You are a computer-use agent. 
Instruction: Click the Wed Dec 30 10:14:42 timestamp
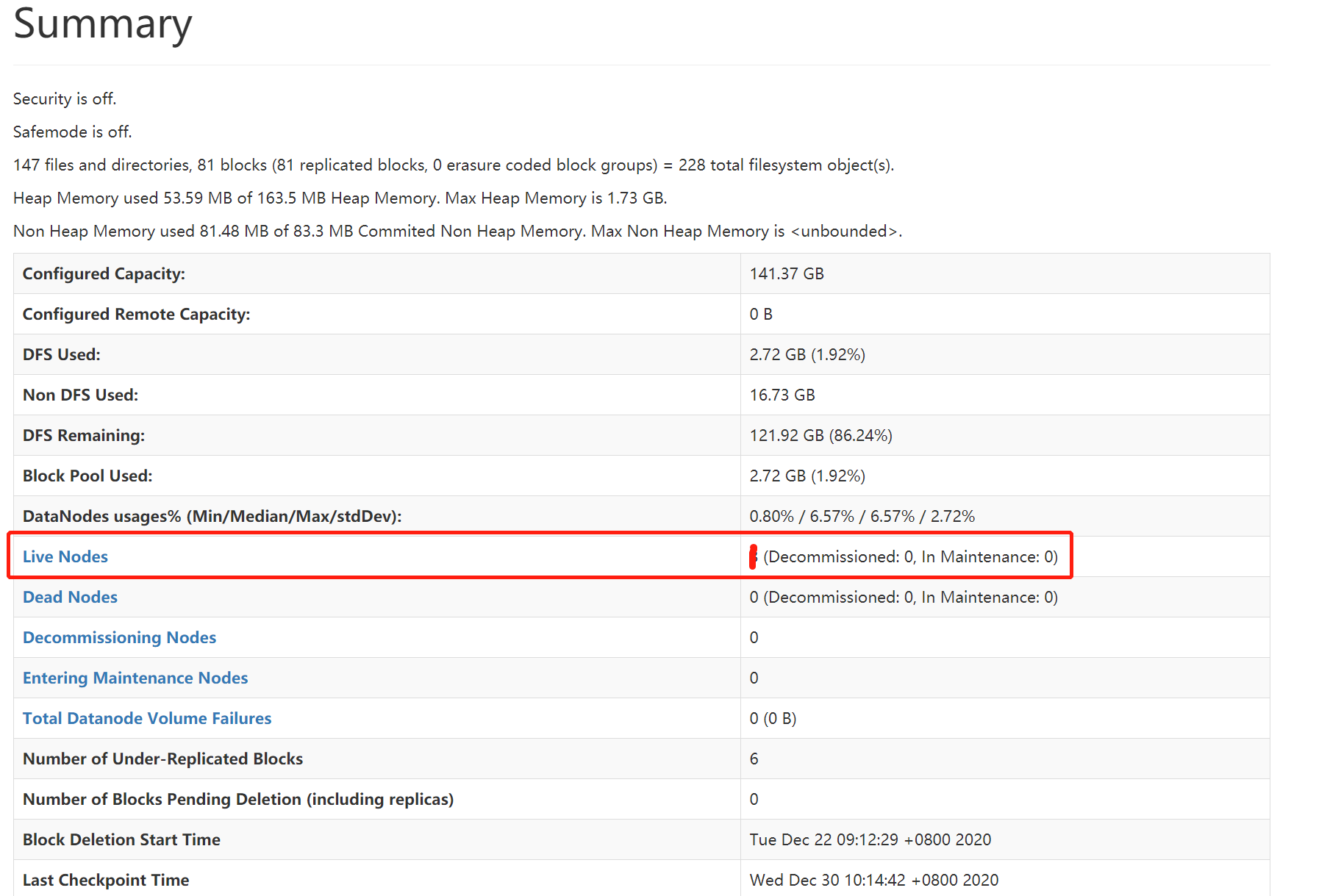pos(874,880)
